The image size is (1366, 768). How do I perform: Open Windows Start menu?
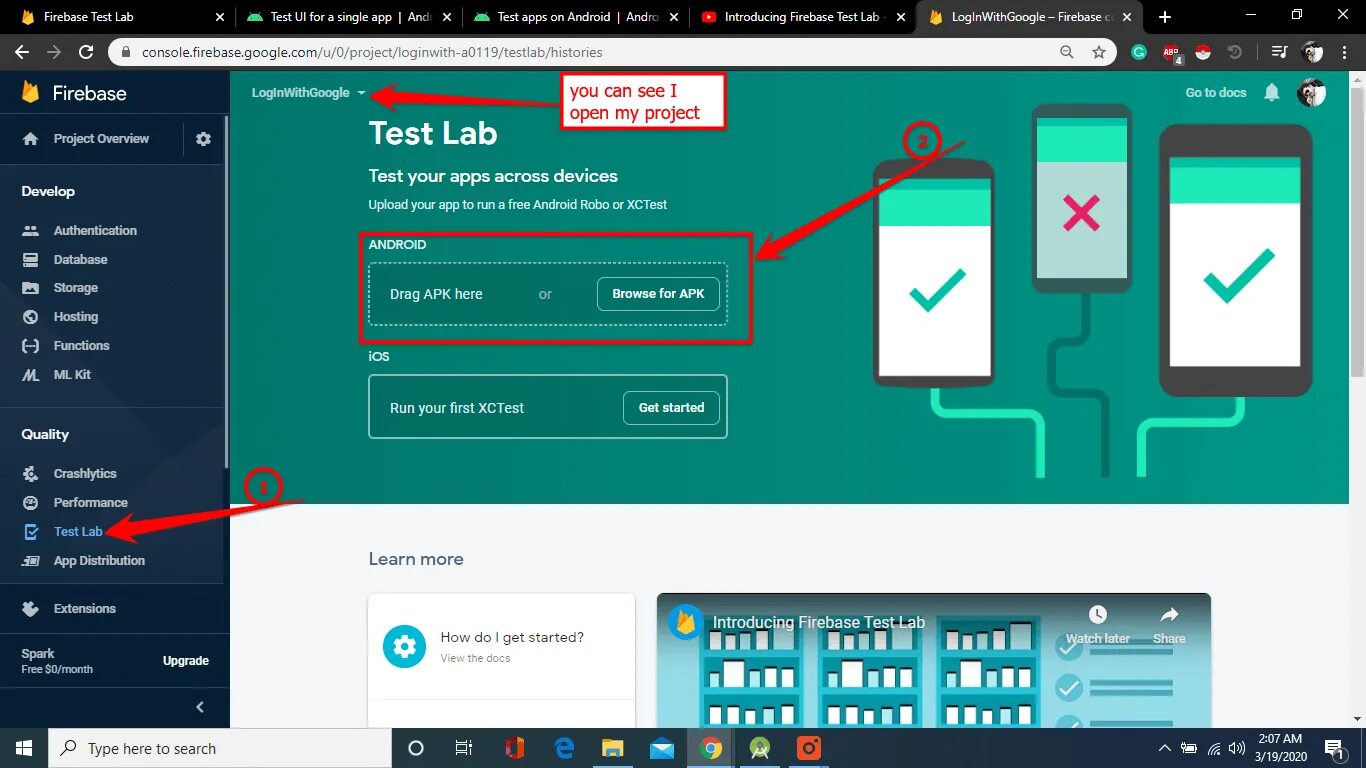[24, 748]
